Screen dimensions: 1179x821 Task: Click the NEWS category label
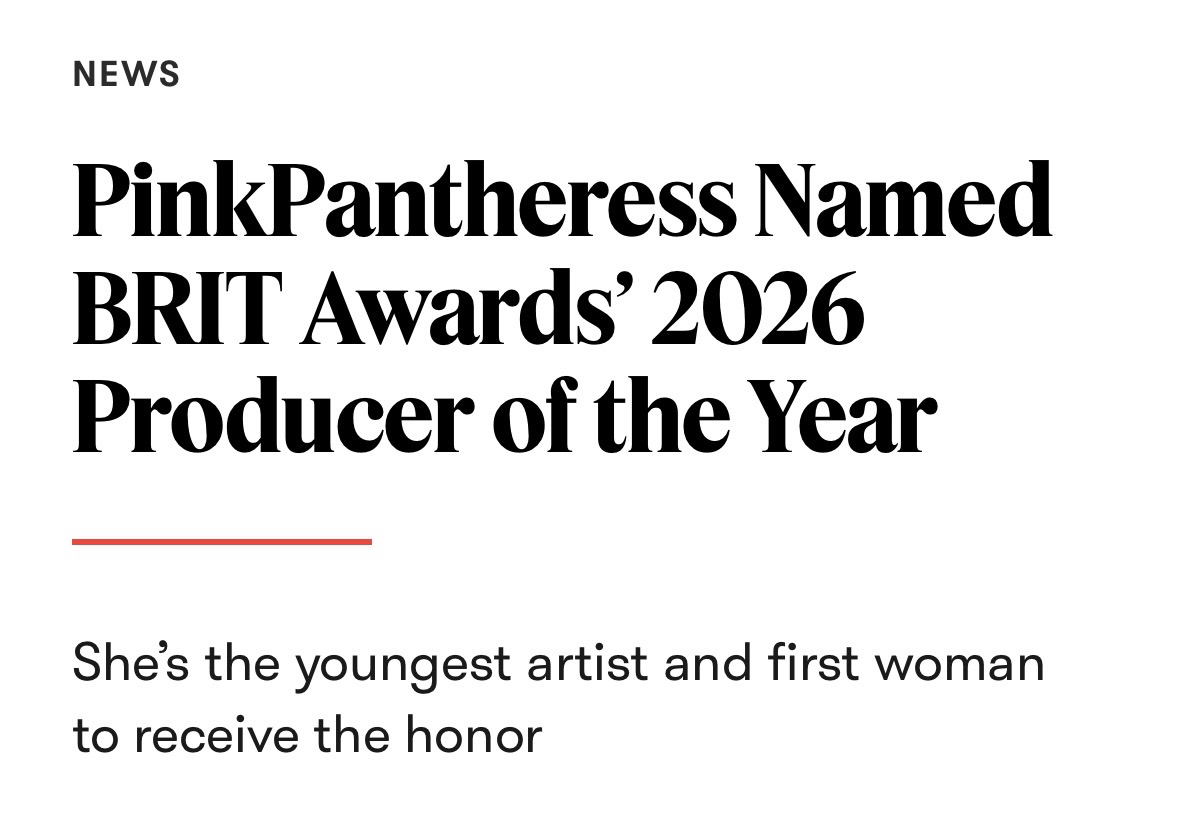point(126,74)
